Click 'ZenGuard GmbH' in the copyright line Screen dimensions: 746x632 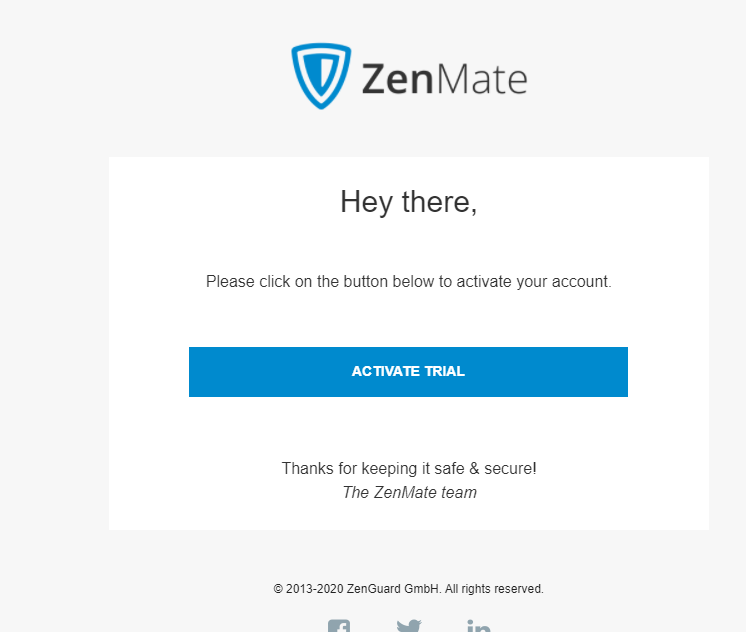tap(393, 589)
